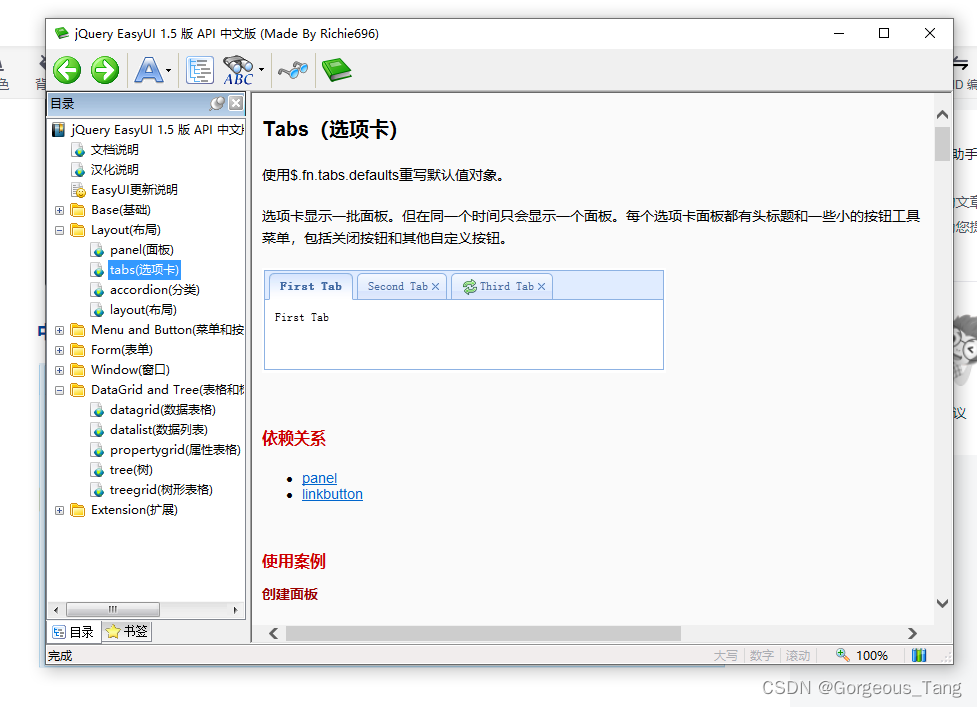Start a search with the ABC binoculars icon
This screenshot has height=707, width=977.
240,70
